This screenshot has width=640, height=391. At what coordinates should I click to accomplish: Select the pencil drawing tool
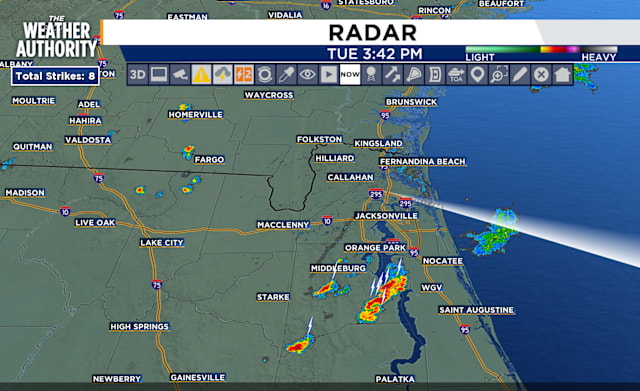pos(520,75)
